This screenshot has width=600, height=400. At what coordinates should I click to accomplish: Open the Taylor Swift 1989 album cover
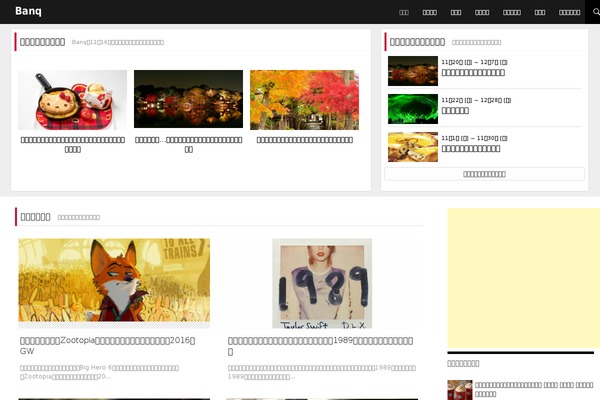point(322,283)
